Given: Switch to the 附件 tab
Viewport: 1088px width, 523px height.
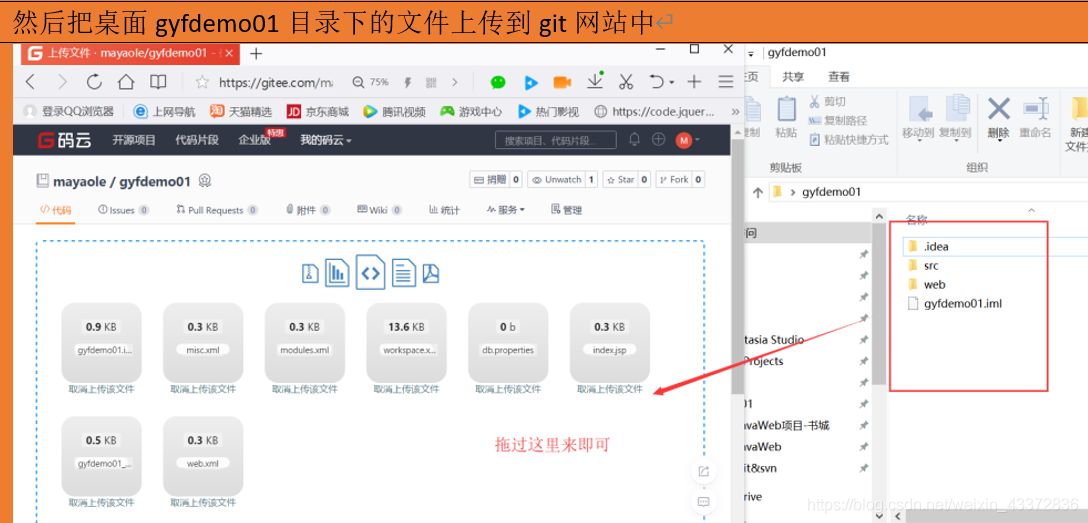Looking at the screenshot, I should pyautogui.click(x=307, y=209).
